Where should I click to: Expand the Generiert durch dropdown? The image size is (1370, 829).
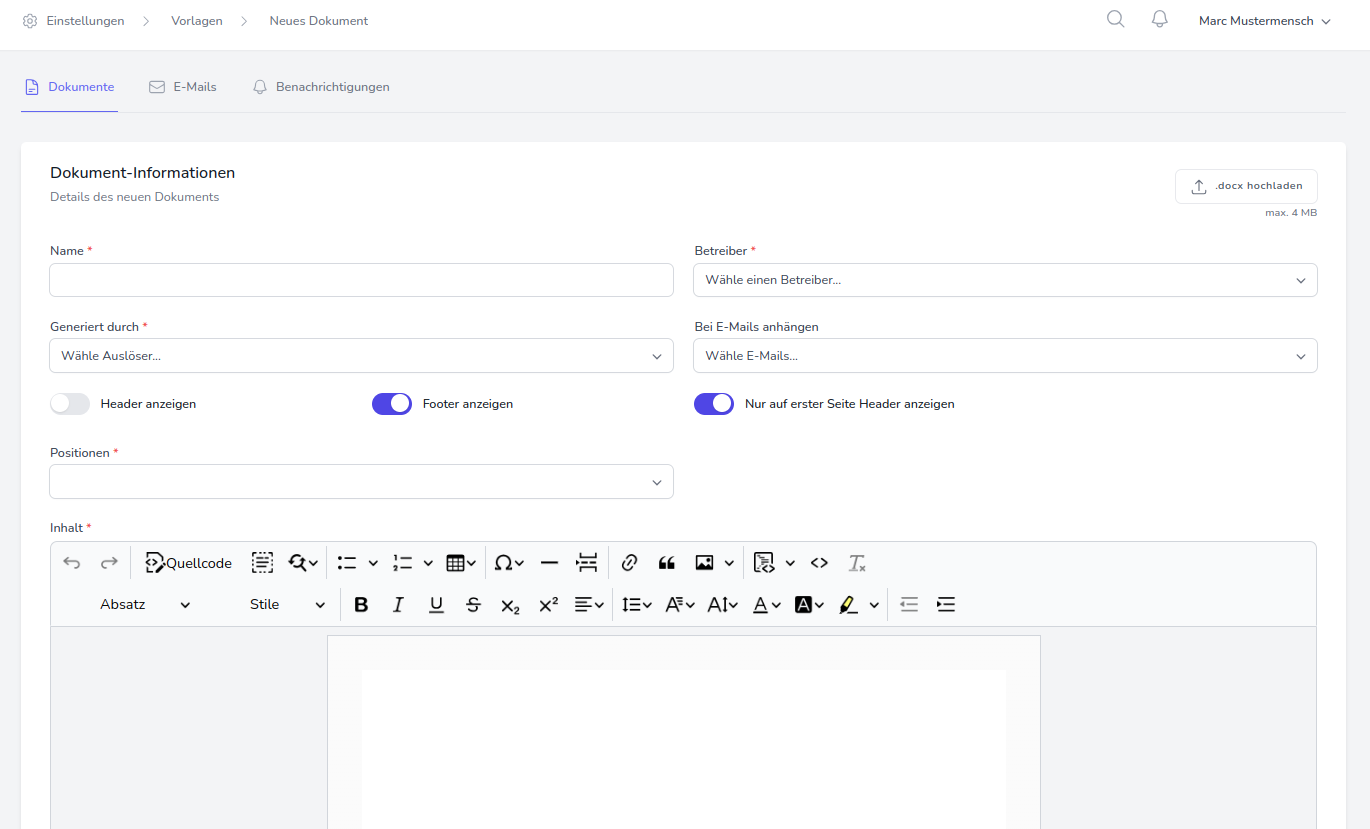361,356
